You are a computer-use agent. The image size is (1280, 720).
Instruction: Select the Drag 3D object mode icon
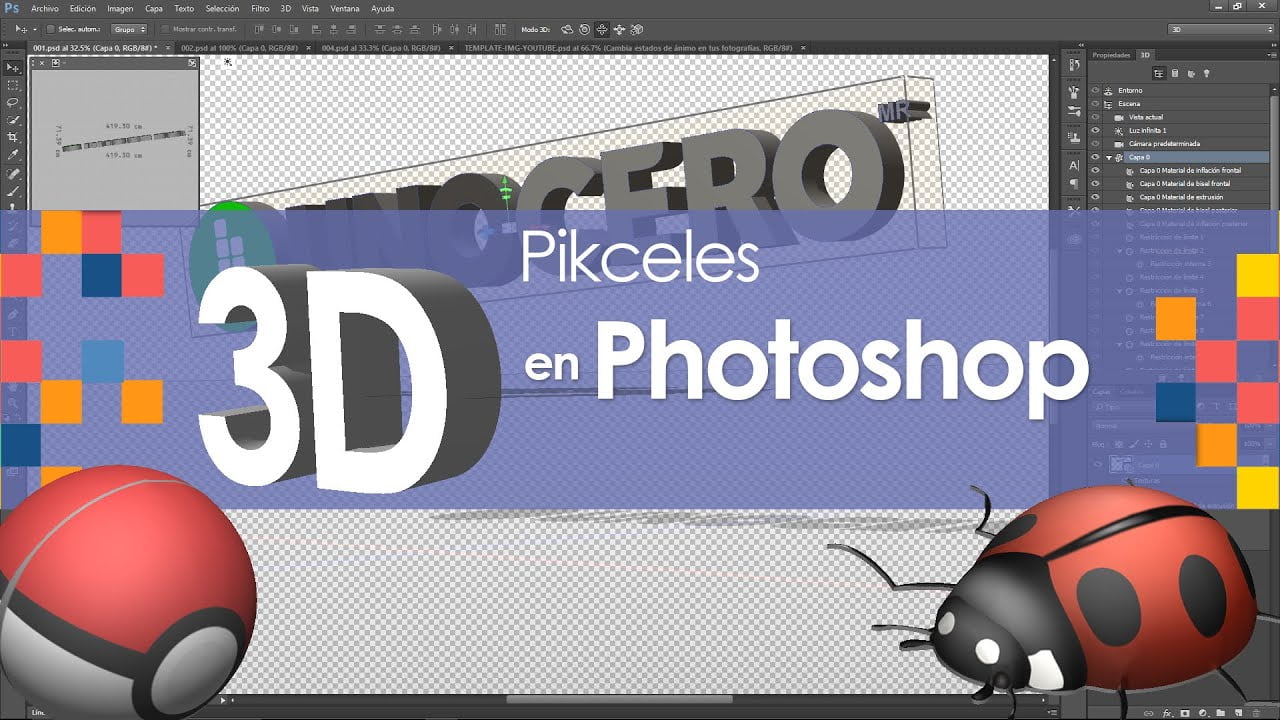(601, 29)
